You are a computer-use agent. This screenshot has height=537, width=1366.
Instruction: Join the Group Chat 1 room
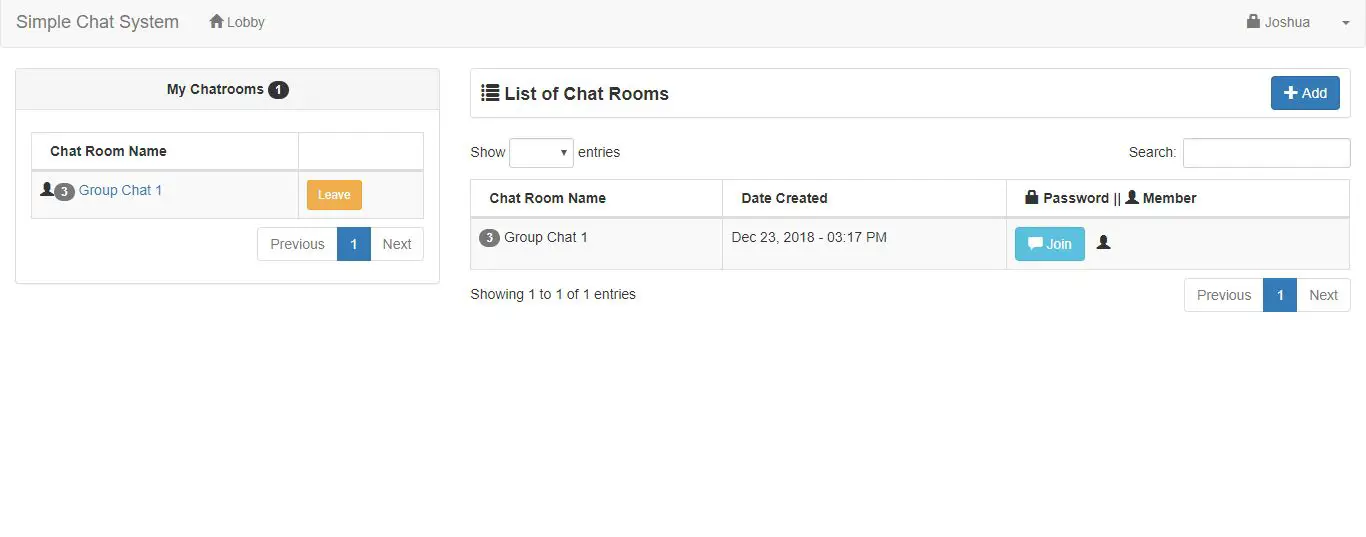pyautogui.click(x=1049, y=244)
